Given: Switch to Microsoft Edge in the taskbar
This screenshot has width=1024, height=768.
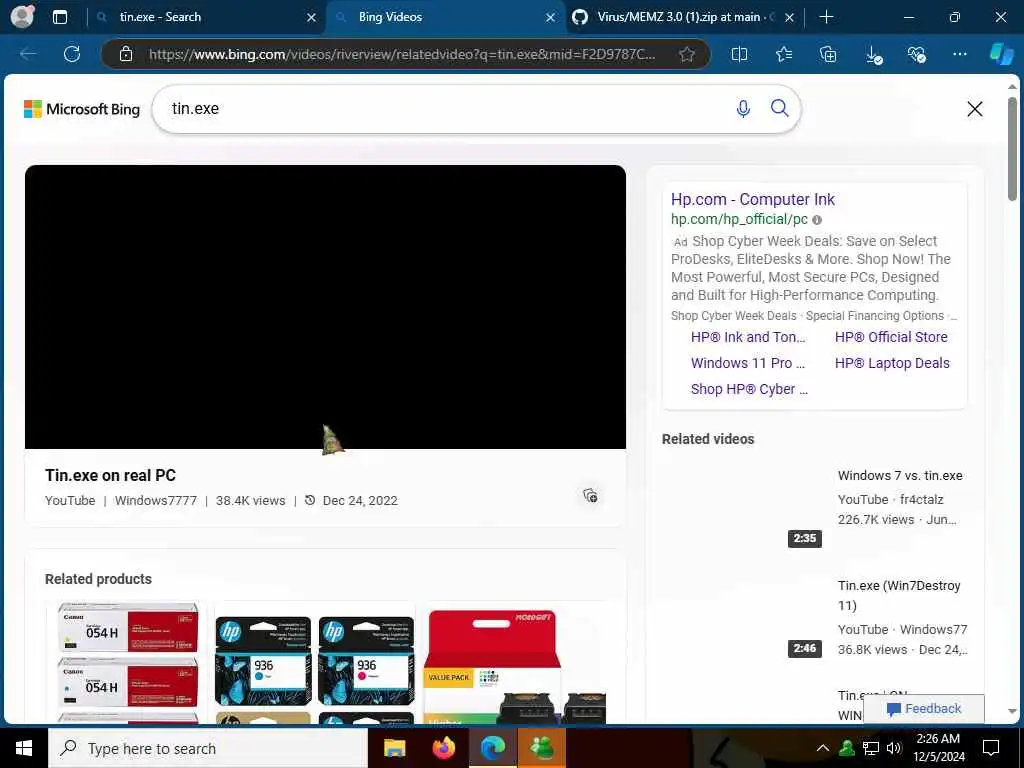Looking at the screenshot, I should [493, 748].
